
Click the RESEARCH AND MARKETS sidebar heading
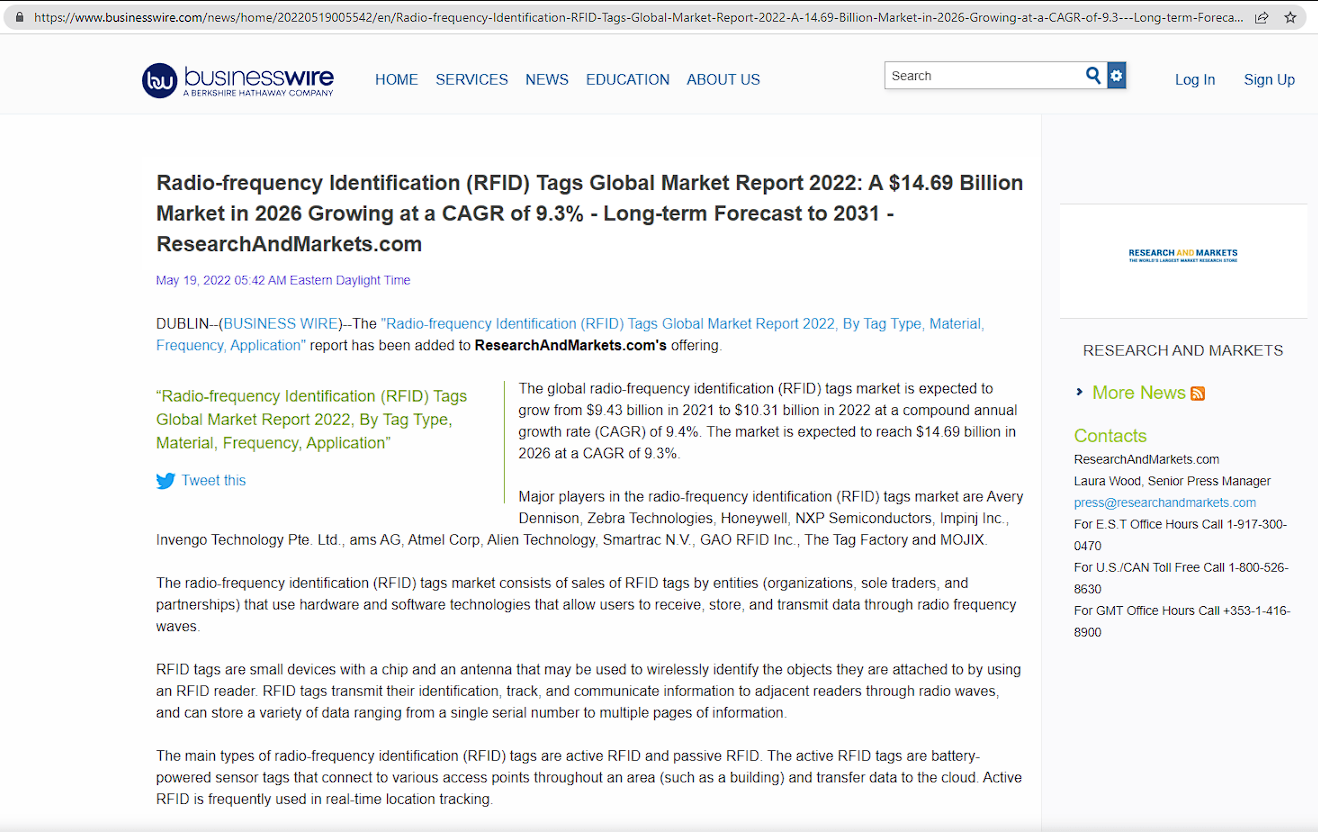tap(1183, 350)
